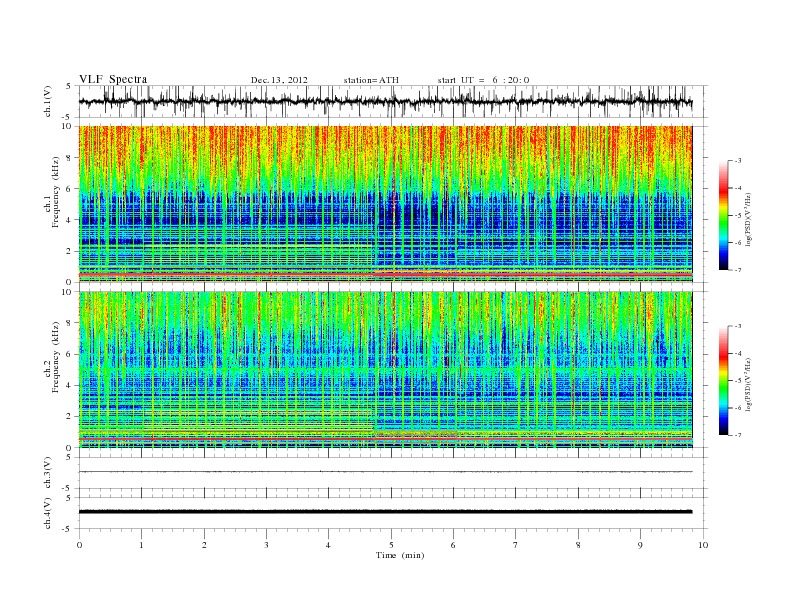Viewport: 792px width, 612px height.
Task: Click the "-3" tick on ch.2 colorbar
Action: click(738, 326)
